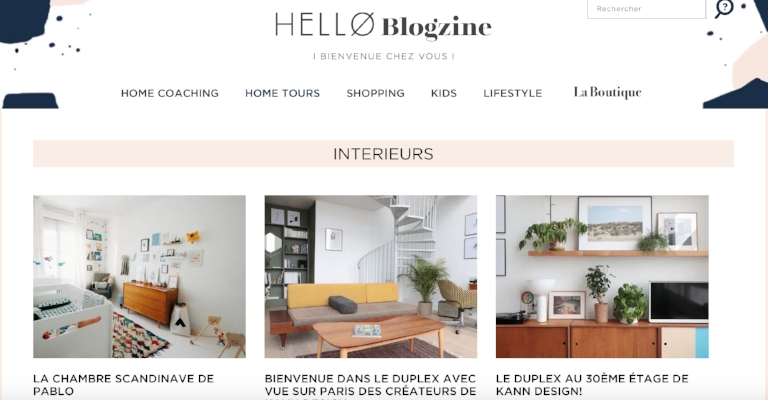Open the LIFESTYLE navigation item
This screenshot has height=400, width=768.
513,93
